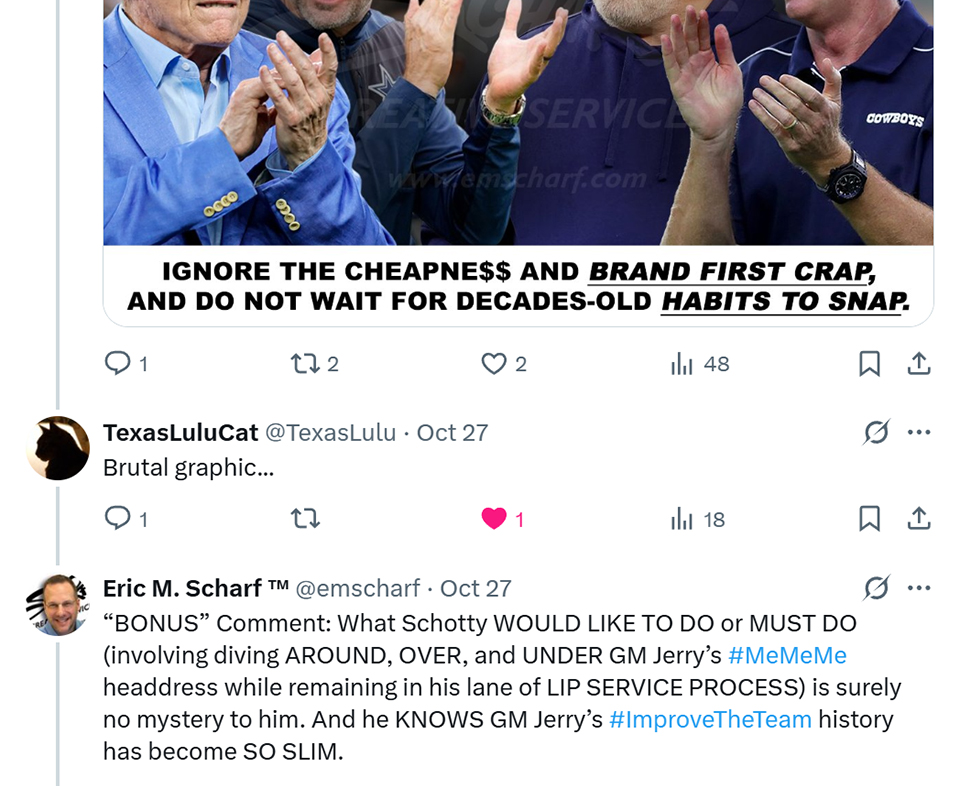The image size is (960, 786).
Task: Click Grok icon on Eric M. Scharf's tweet
Action: tap(876, 588)
